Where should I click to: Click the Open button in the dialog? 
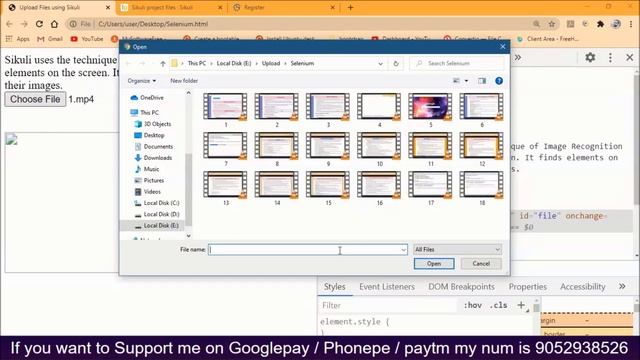[x=434, y=264]
